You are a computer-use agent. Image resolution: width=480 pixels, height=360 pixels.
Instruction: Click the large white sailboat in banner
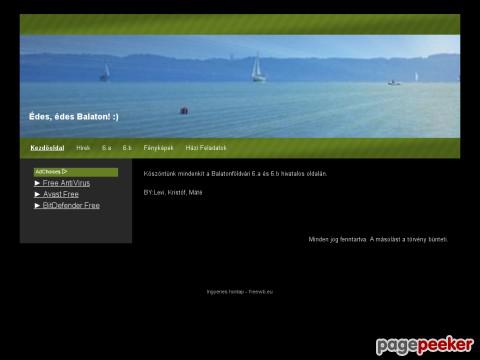(x=258, y=68)
